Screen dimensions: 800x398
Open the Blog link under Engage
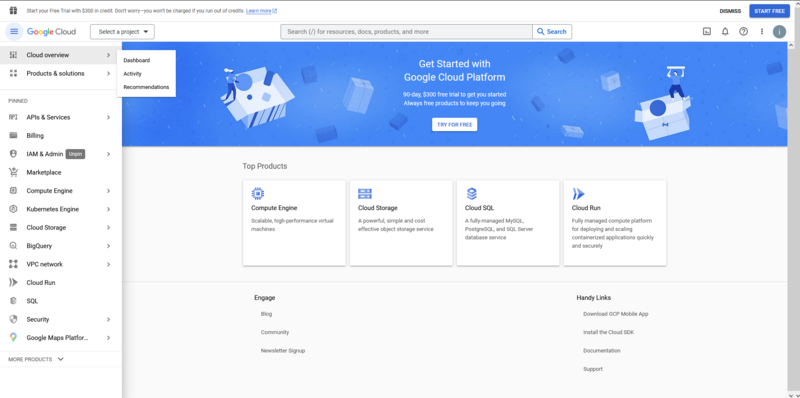click(266, 314)
